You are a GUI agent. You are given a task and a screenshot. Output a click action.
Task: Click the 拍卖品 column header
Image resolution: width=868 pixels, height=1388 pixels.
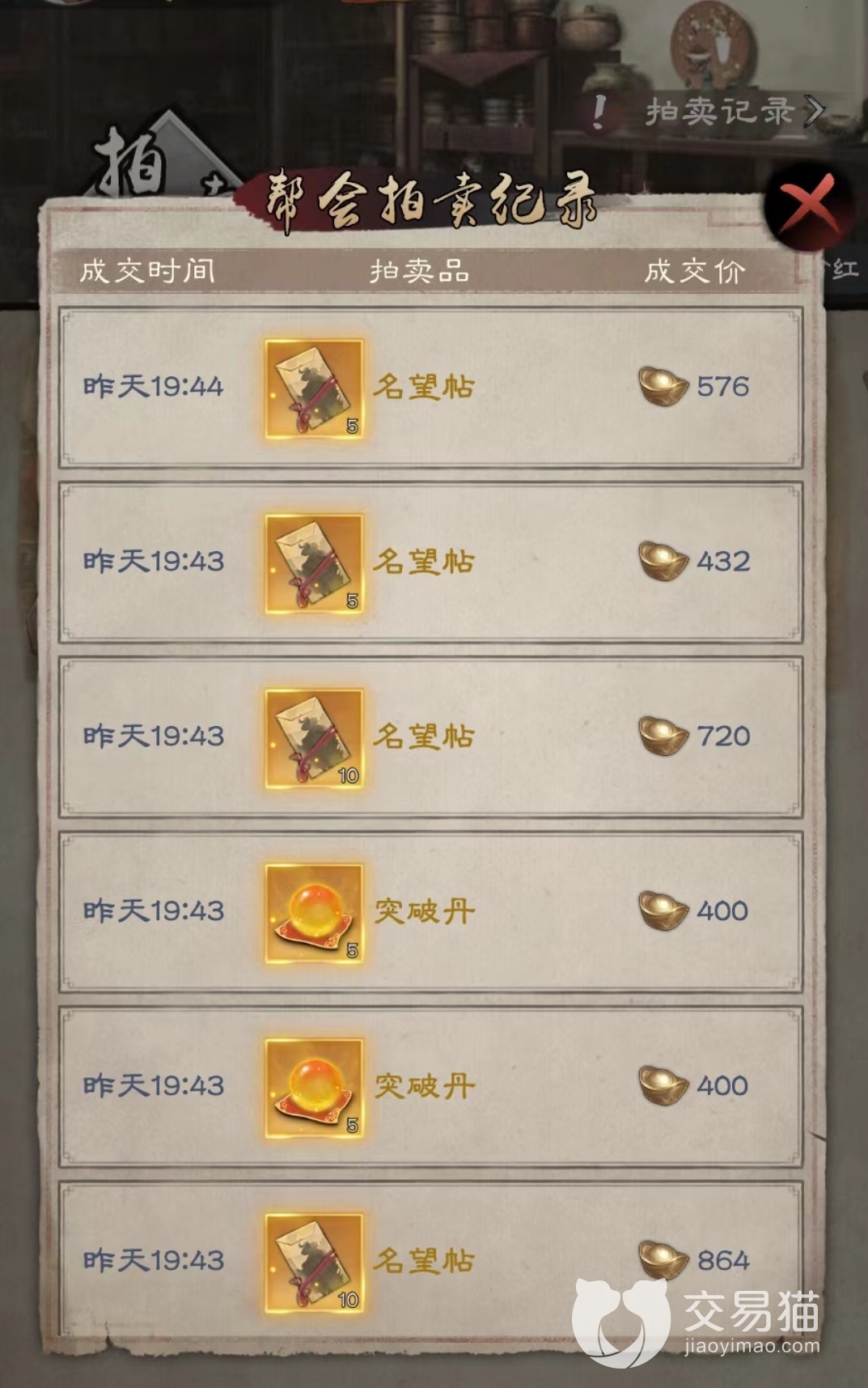420,270
